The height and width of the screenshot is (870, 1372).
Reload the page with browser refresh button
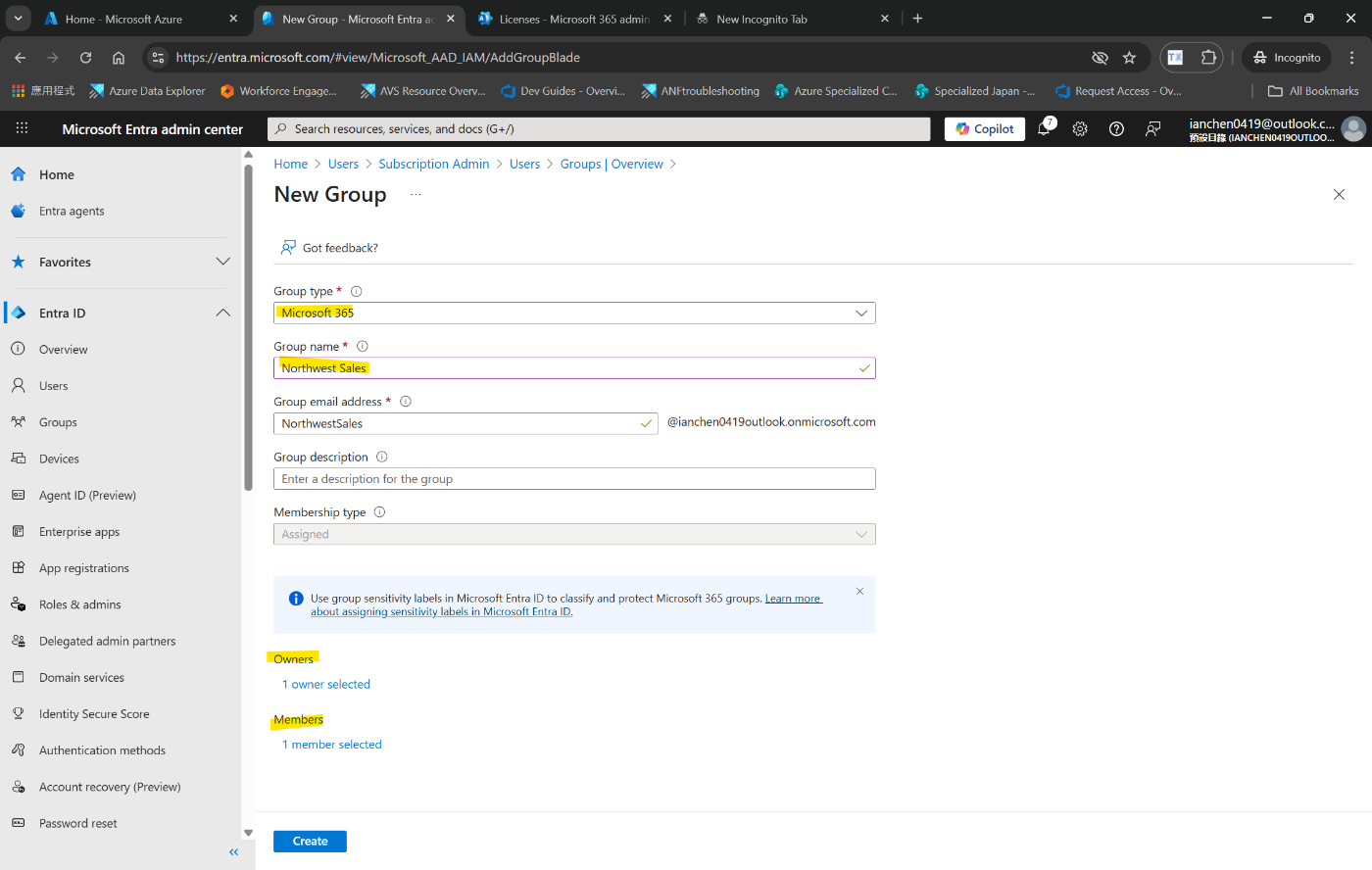click(85, 58)
